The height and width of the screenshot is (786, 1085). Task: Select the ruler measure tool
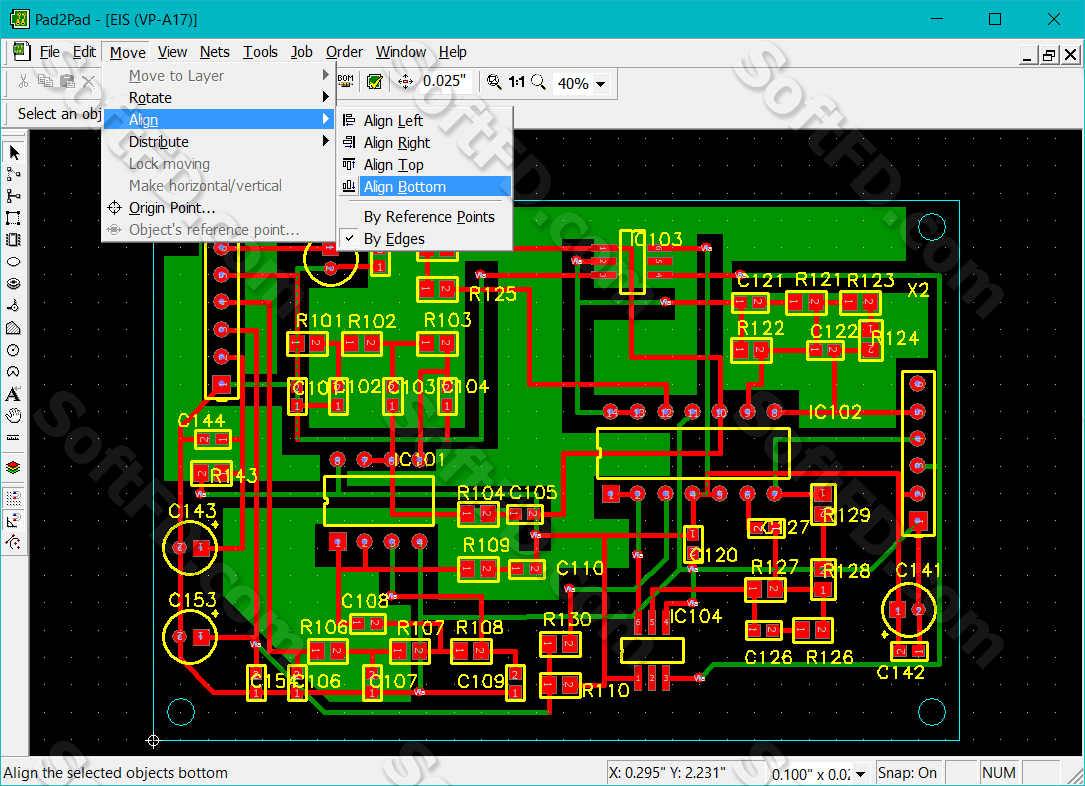13,438
